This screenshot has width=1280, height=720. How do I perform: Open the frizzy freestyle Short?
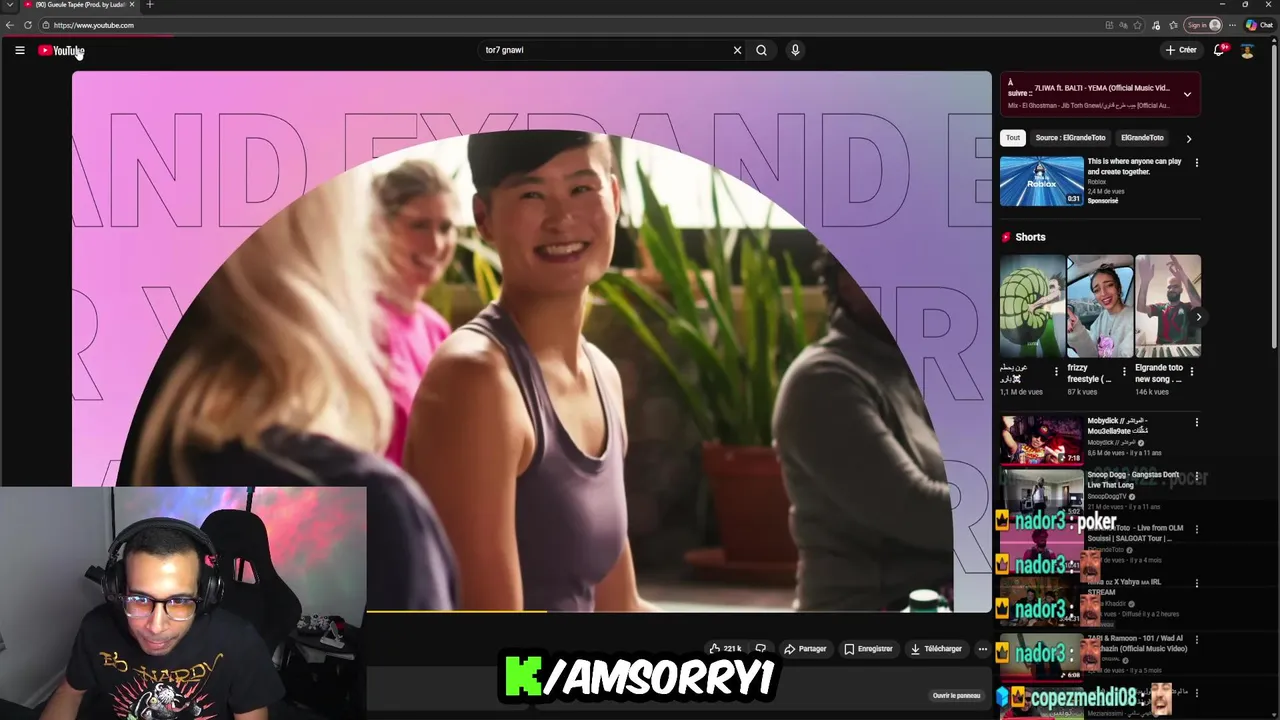click(x=1100, y=306)
